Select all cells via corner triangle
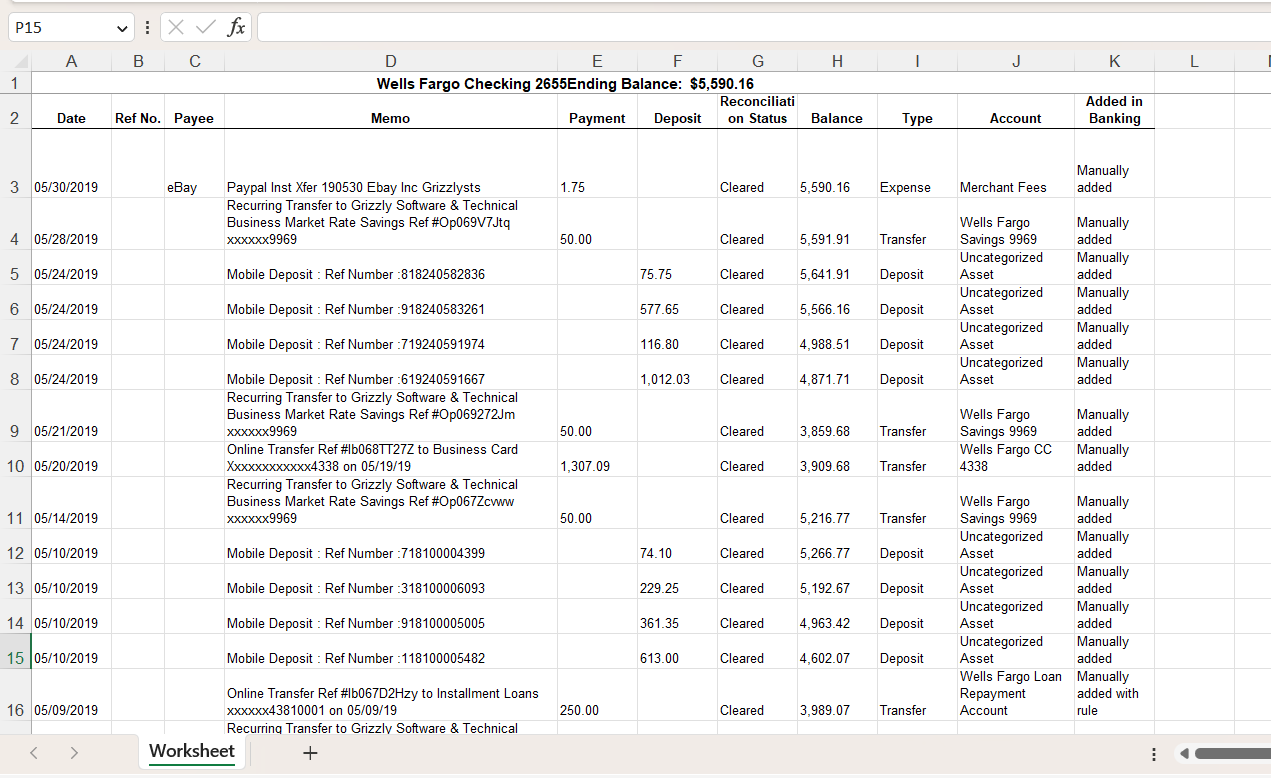The image size is (1271, 778). click(x=16, y=61)
